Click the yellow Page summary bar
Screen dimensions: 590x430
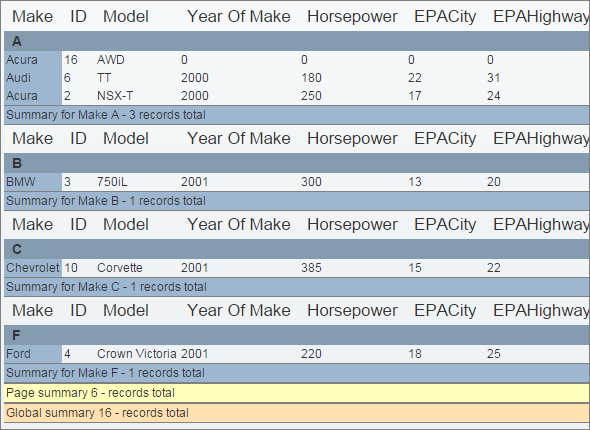point(297,393)
